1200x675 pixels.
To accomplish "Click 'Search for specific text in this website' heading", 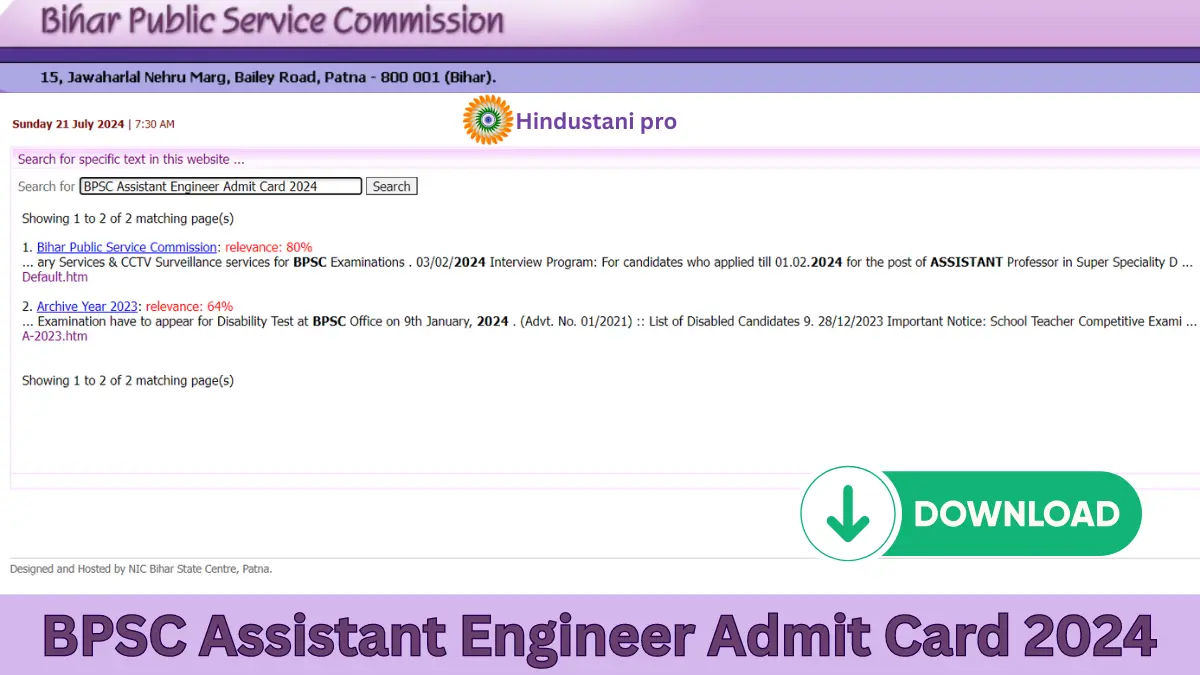I will point(131,159).
